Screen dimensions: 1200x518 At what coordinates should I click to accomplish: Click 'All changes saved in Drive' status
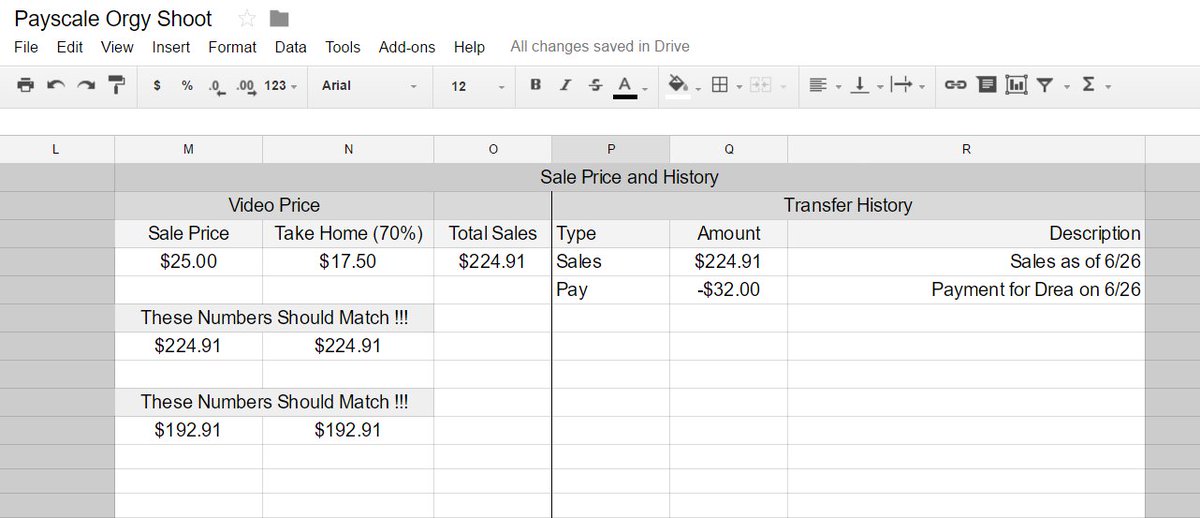[x=600, y=46]
